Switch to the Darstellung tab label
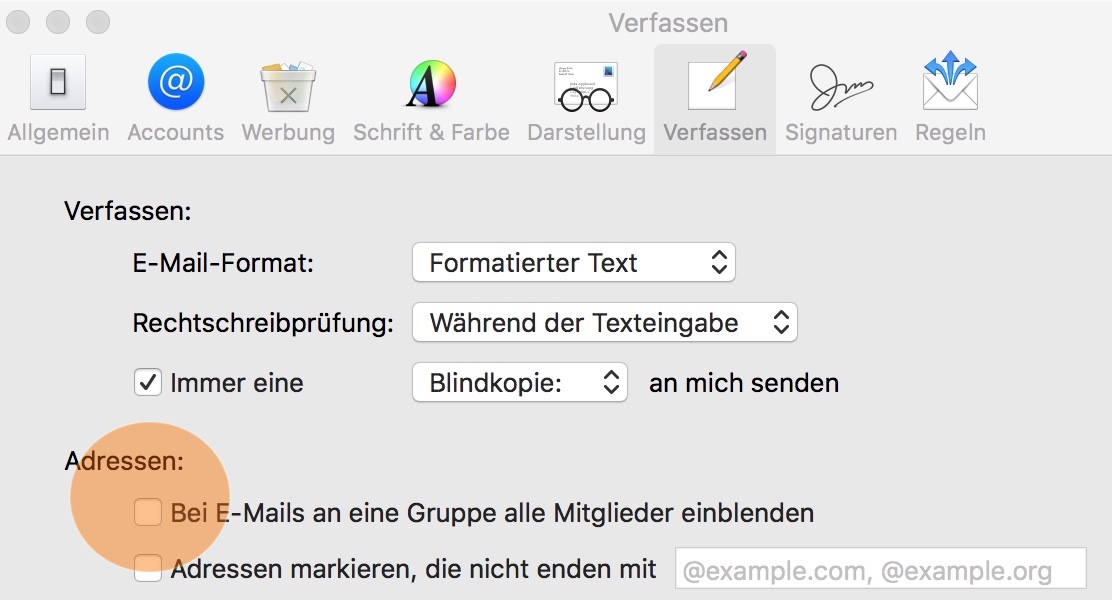The width and height of the screenshot is (1112, 600). click(x=586, y=133)
